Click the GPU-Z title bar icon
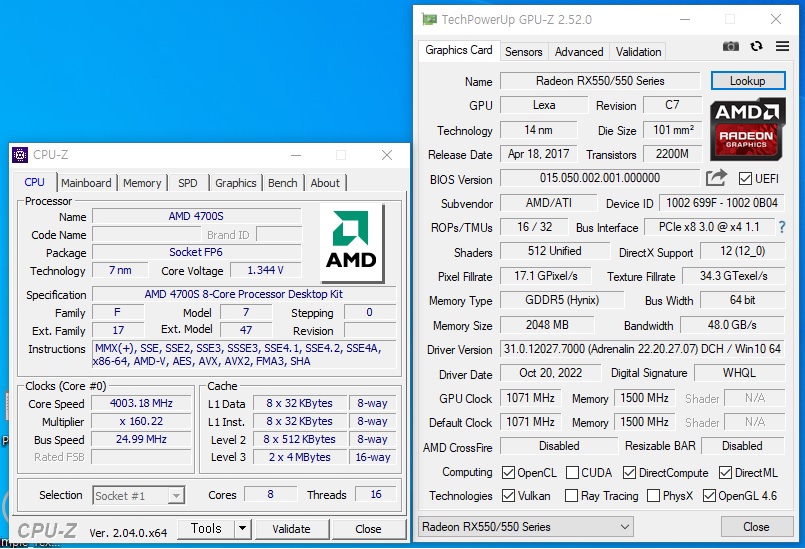 point(429,20)
